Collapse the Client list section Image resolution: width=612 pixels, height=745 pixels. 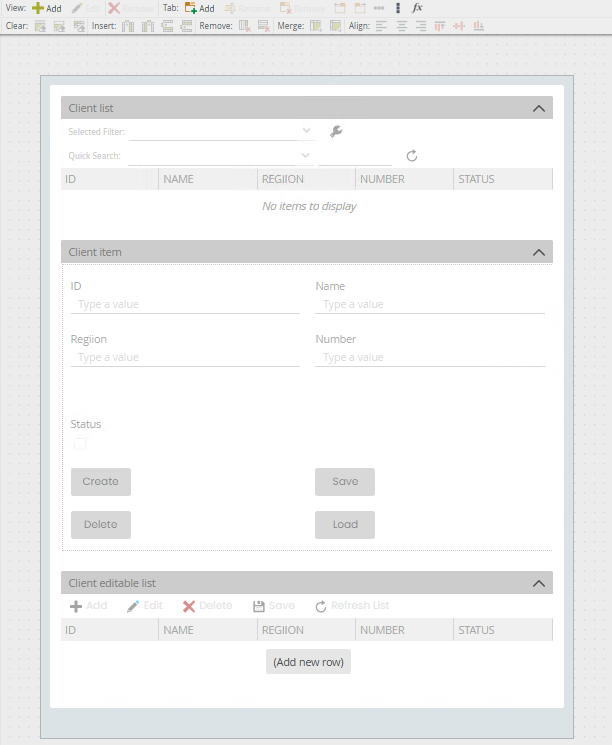(539, 108)
